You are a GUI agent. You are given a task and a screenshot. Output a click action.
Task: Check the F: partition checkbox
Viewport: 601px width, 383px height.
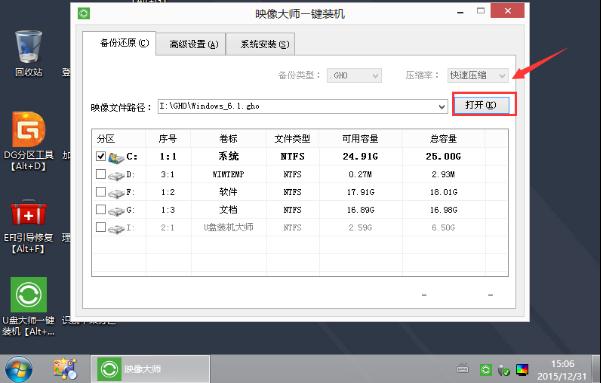pyautogui.click(x=101, y=192)
